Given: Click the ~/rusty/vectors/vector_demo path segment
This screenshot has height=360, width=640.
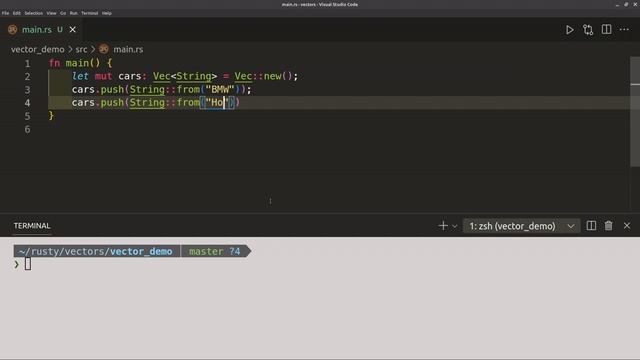Looking at the screenshot, I should pyautogui.click(x=96, y=251).
